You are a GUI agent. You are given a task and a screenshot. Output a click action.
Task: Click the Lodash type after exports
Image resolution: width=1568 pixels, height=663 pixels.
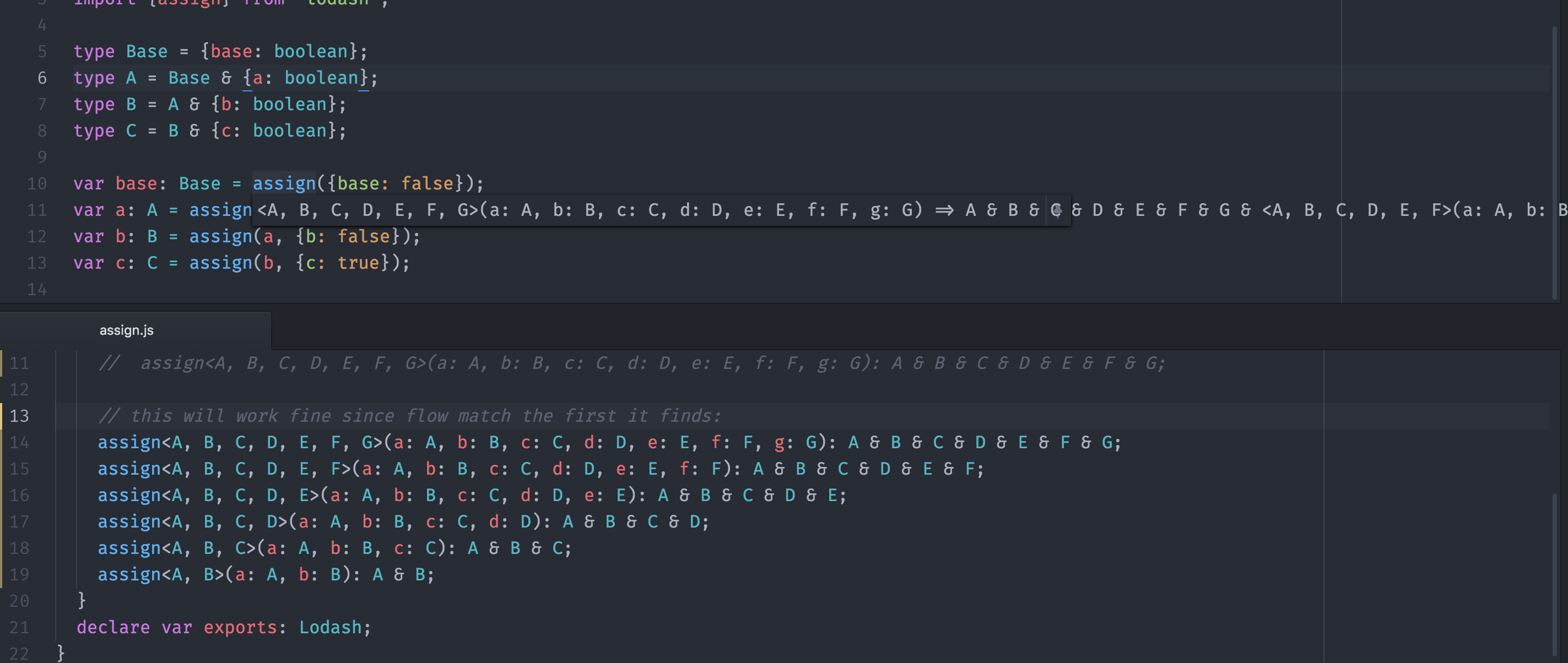tap(330, 627)
